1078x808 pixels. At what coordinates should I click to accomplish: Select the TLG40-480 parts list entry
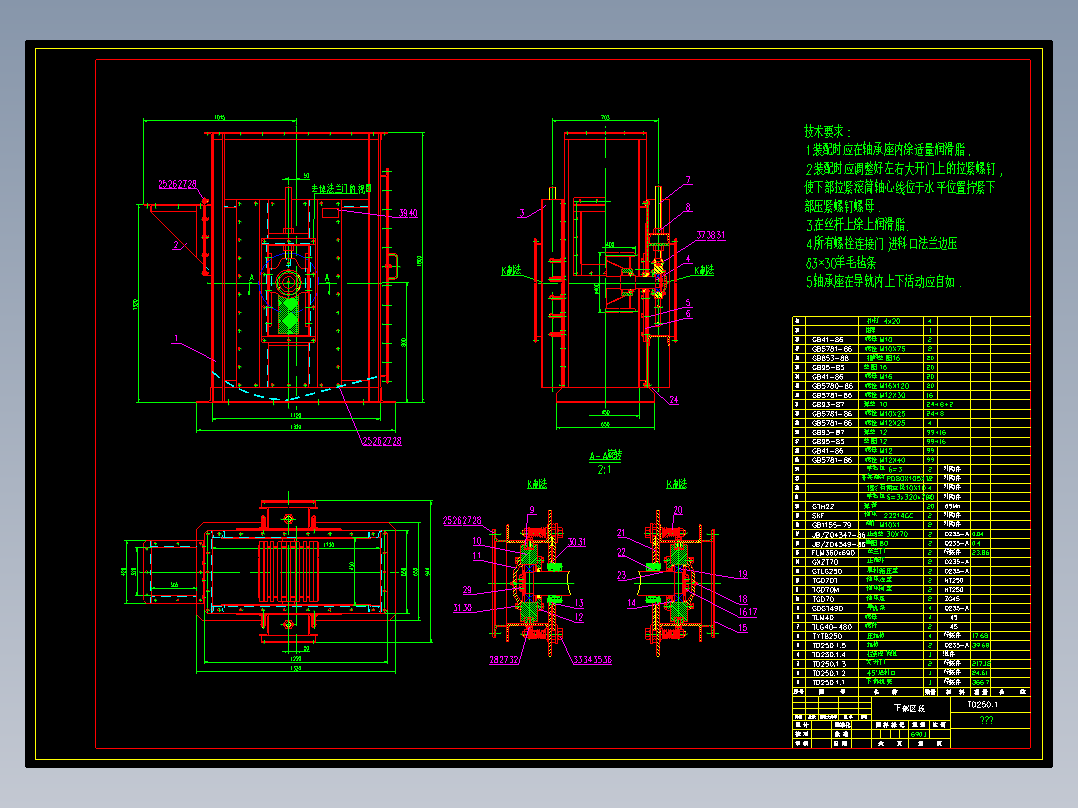click(831, 627)
